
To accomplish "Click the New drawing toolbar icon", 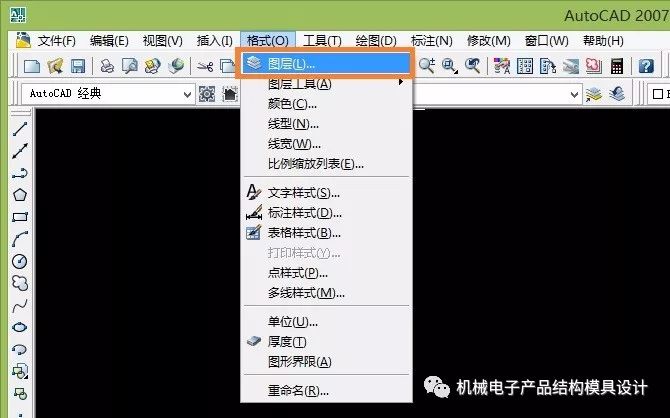I will (x=32, y=67).
